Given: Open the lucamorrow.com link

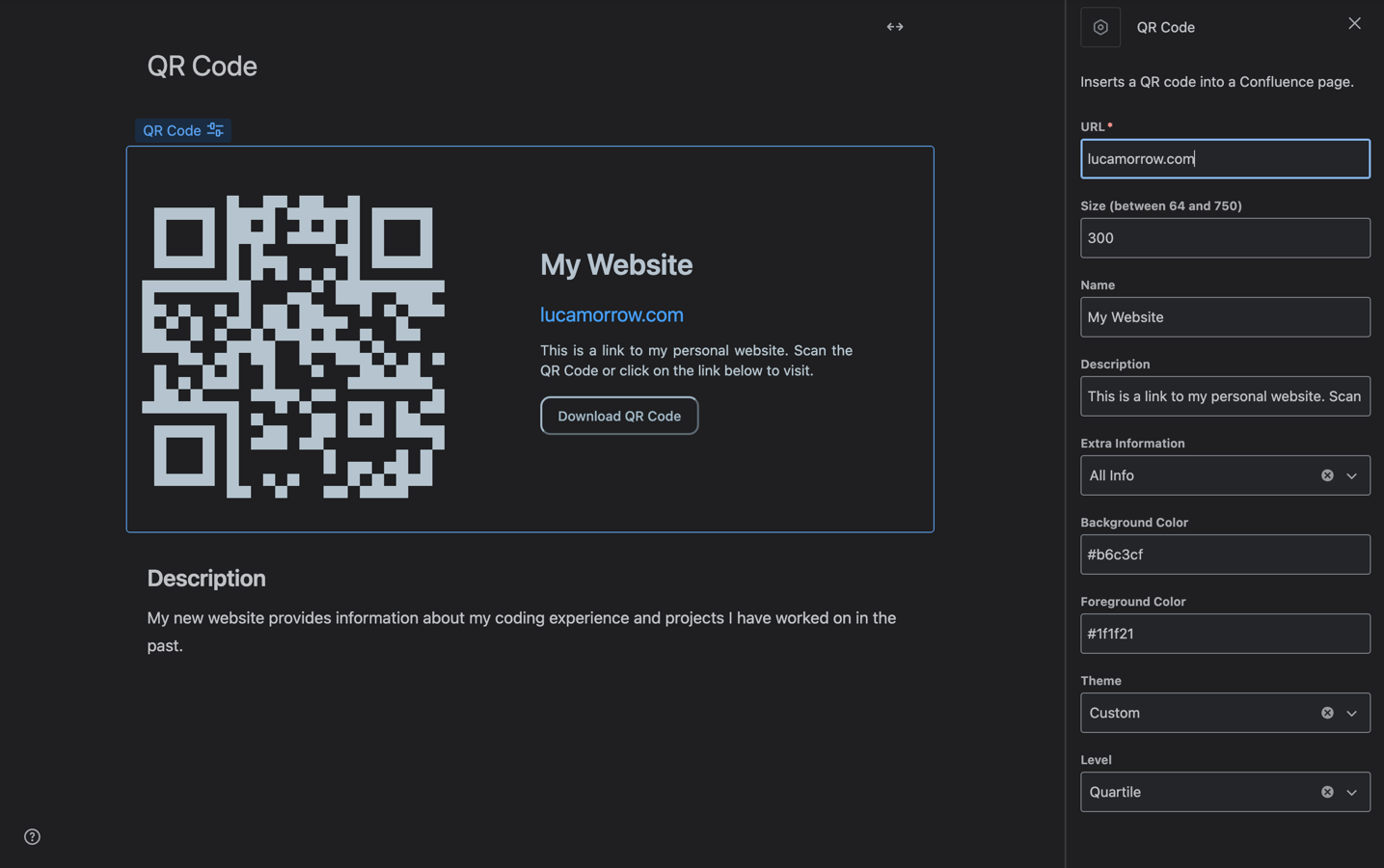Looking at the screenshot, I should (611, 314).
